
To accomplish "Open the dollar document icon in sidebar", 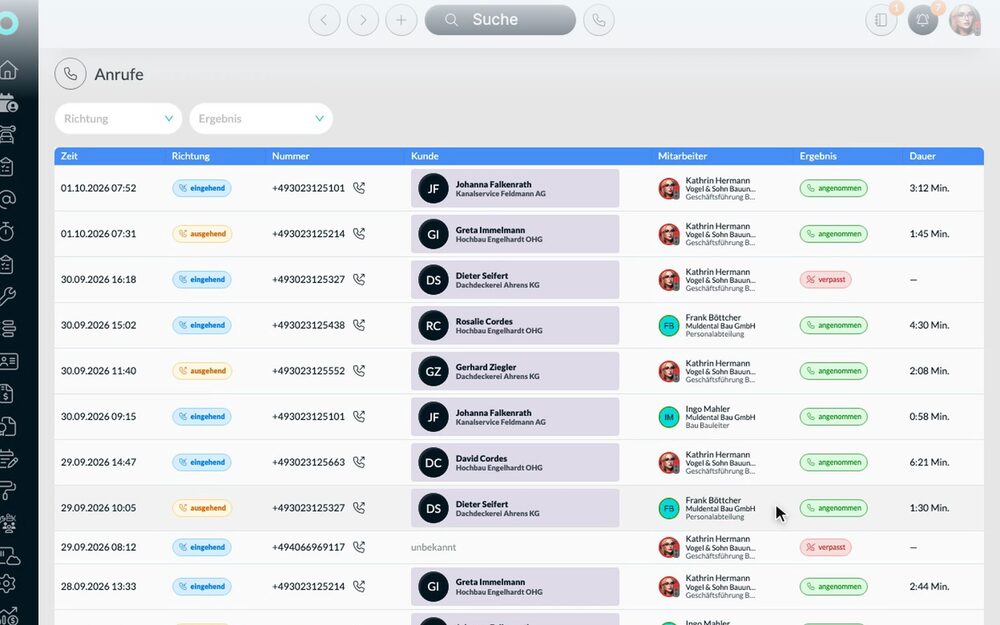I will 7,393.
